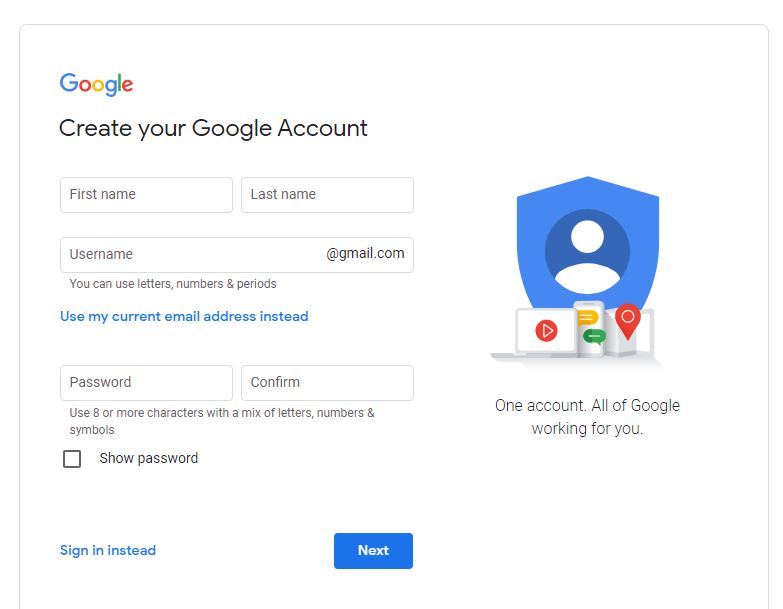Viewport: 783px width, 609px height.
Task: Click the yellow chat bubble on the phone
Action: pos(588,318)
